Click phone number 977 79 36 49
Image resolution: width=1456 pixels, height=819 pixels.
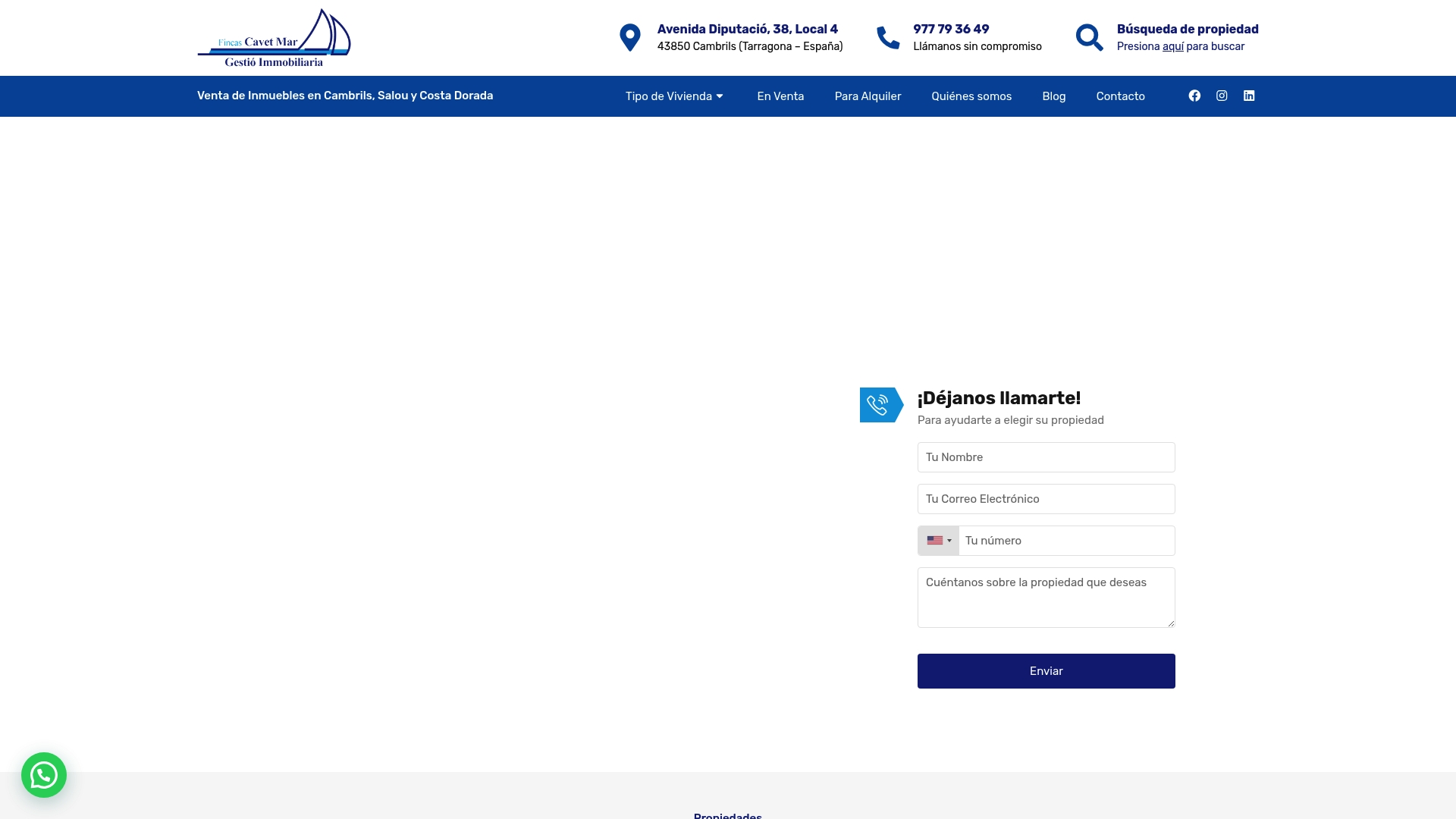coord(951,29)
